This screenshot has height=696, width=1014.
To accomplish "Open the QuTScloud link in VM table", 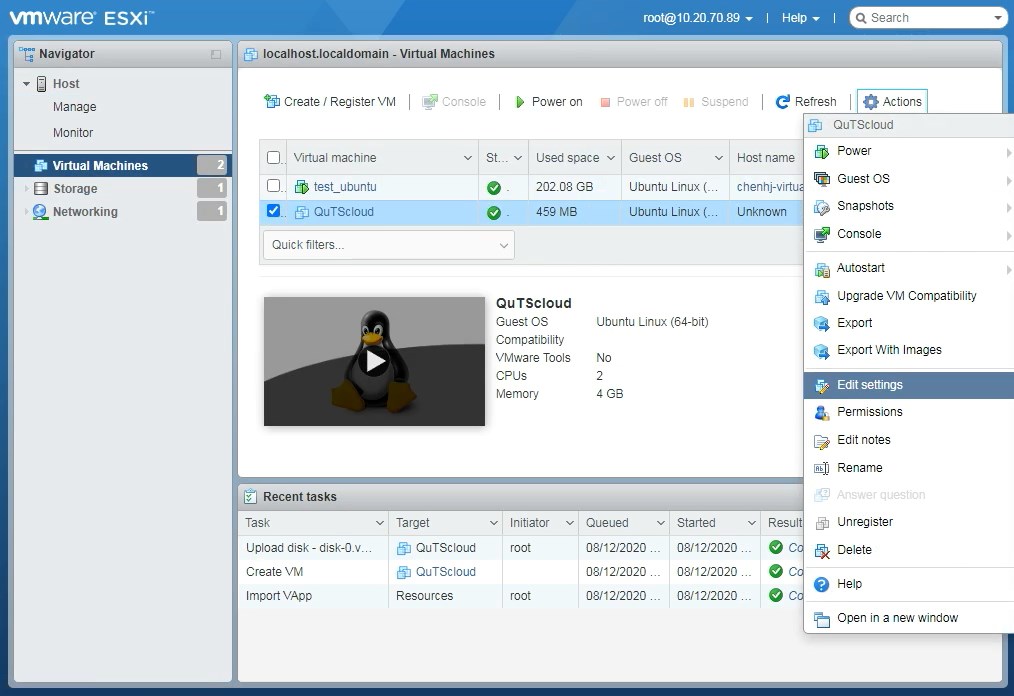I will coord(343,212).
